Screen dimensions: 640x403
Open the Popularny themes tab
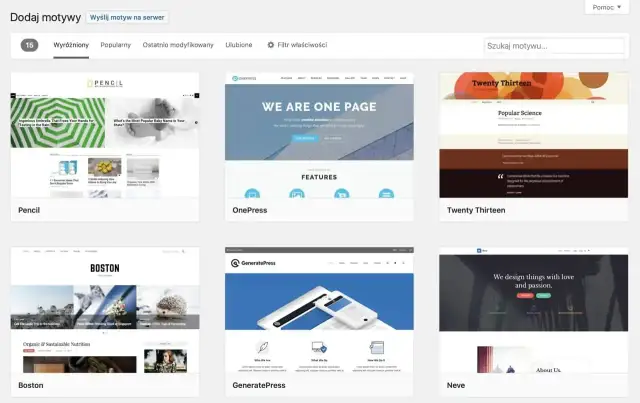click(x=116, y=45)
